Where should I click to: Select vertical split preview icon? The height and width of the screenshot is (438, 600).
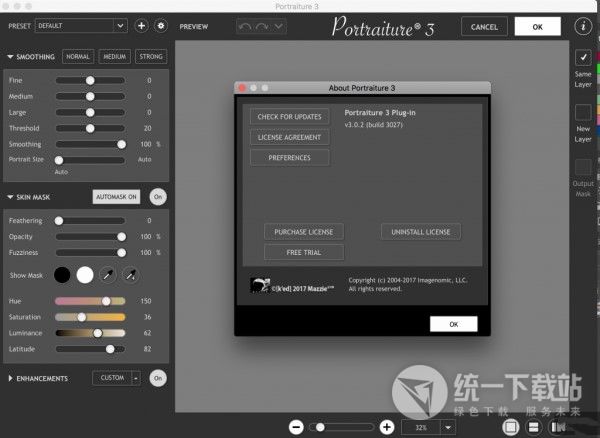coord(556,427)
